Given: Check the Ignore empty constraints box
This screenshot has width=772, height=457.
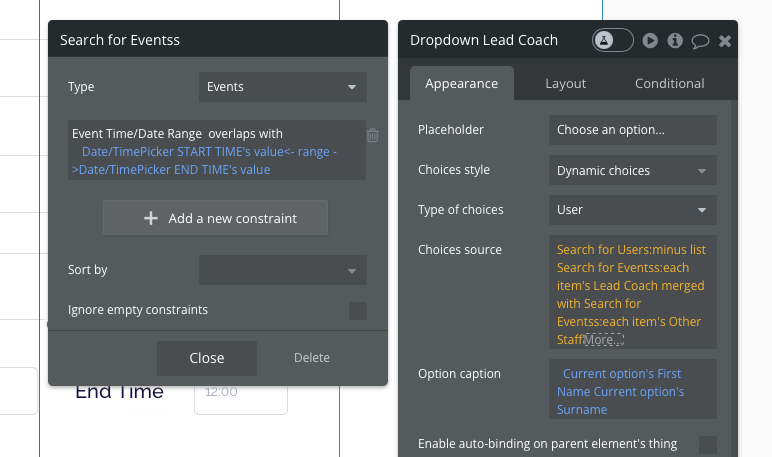Looking at the screenshot, I should click(358, 311).
